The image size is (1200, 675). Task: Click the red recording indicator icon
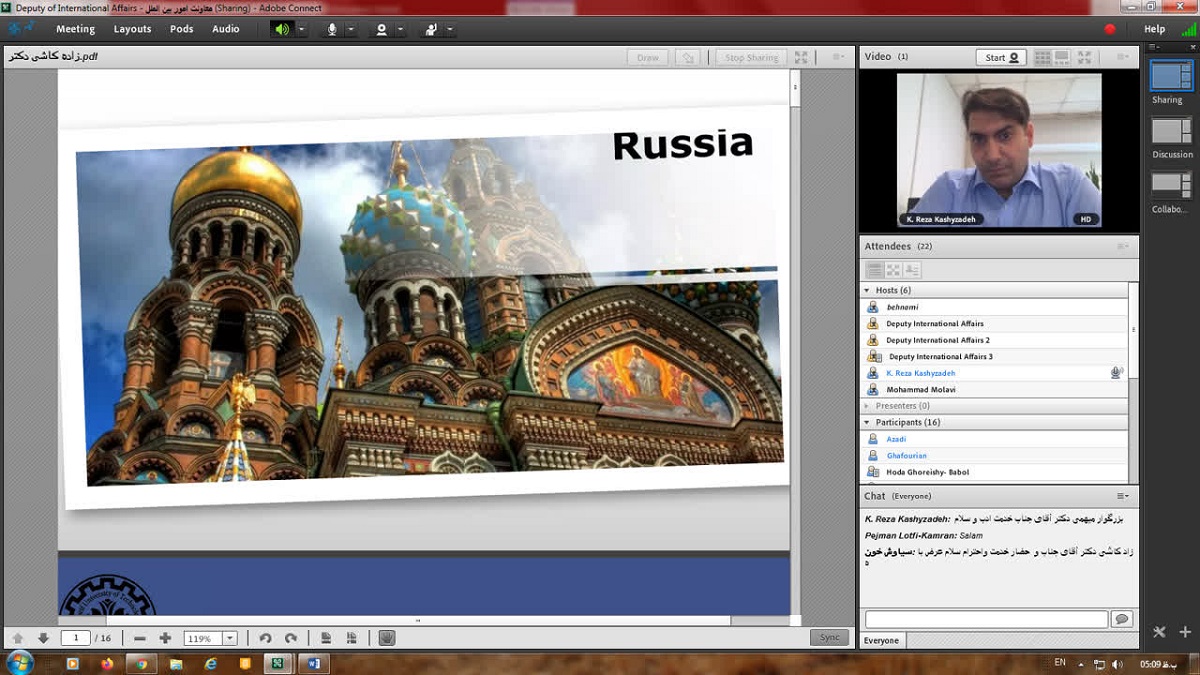(x=1109, y=29)
